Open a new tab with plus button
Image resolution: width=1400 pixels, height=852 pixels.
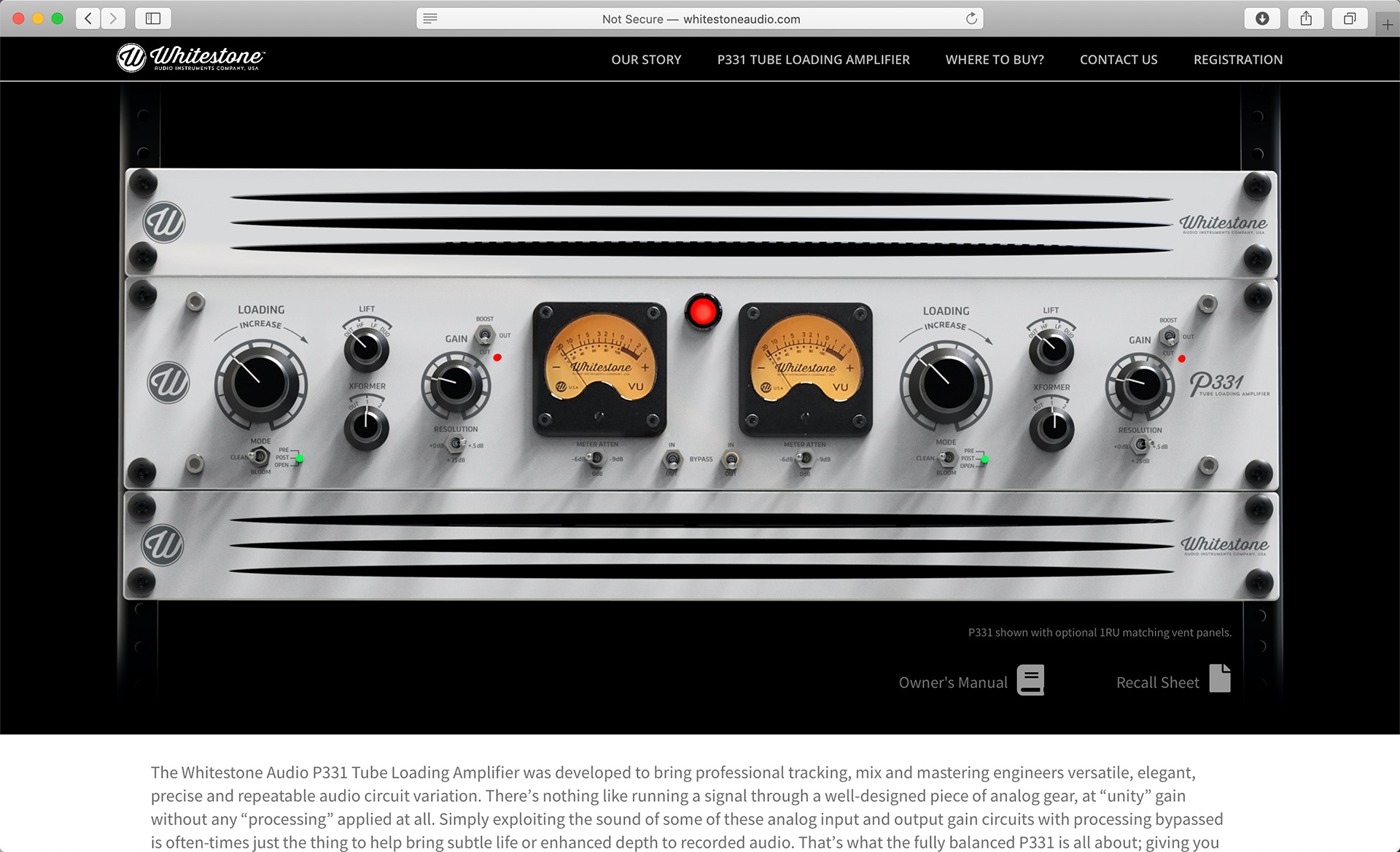point(1388,25)
